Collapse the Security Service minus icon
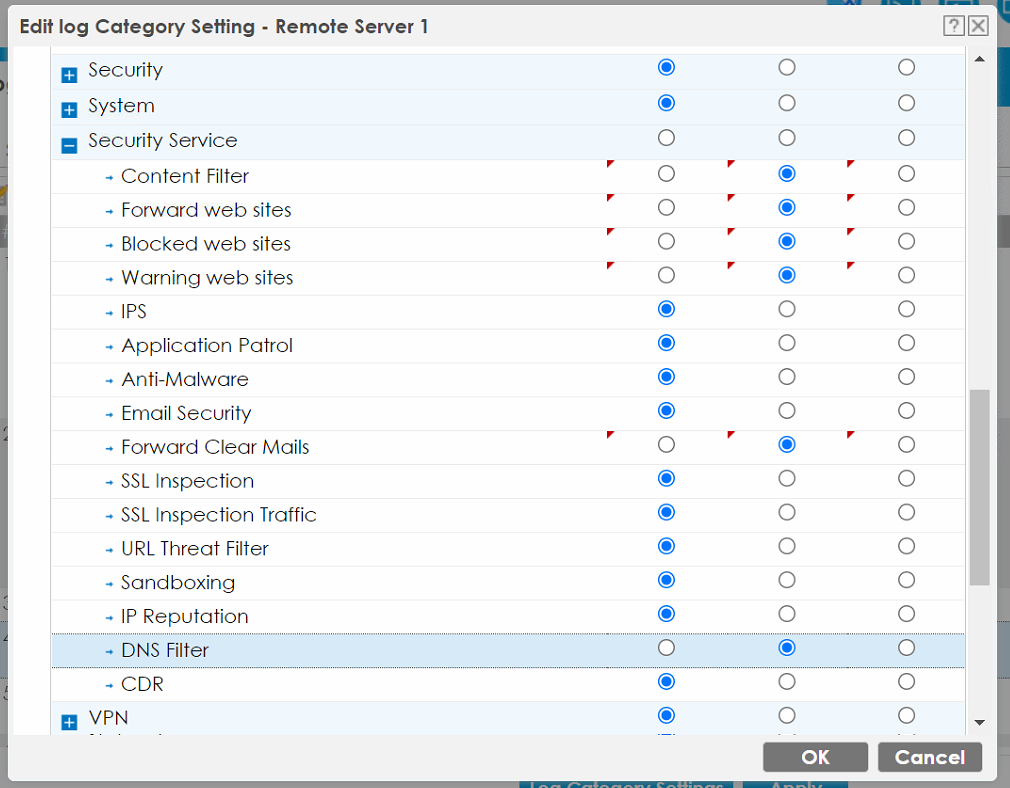This screenshot has width=1010, height=788. click(x=69, y=145)
